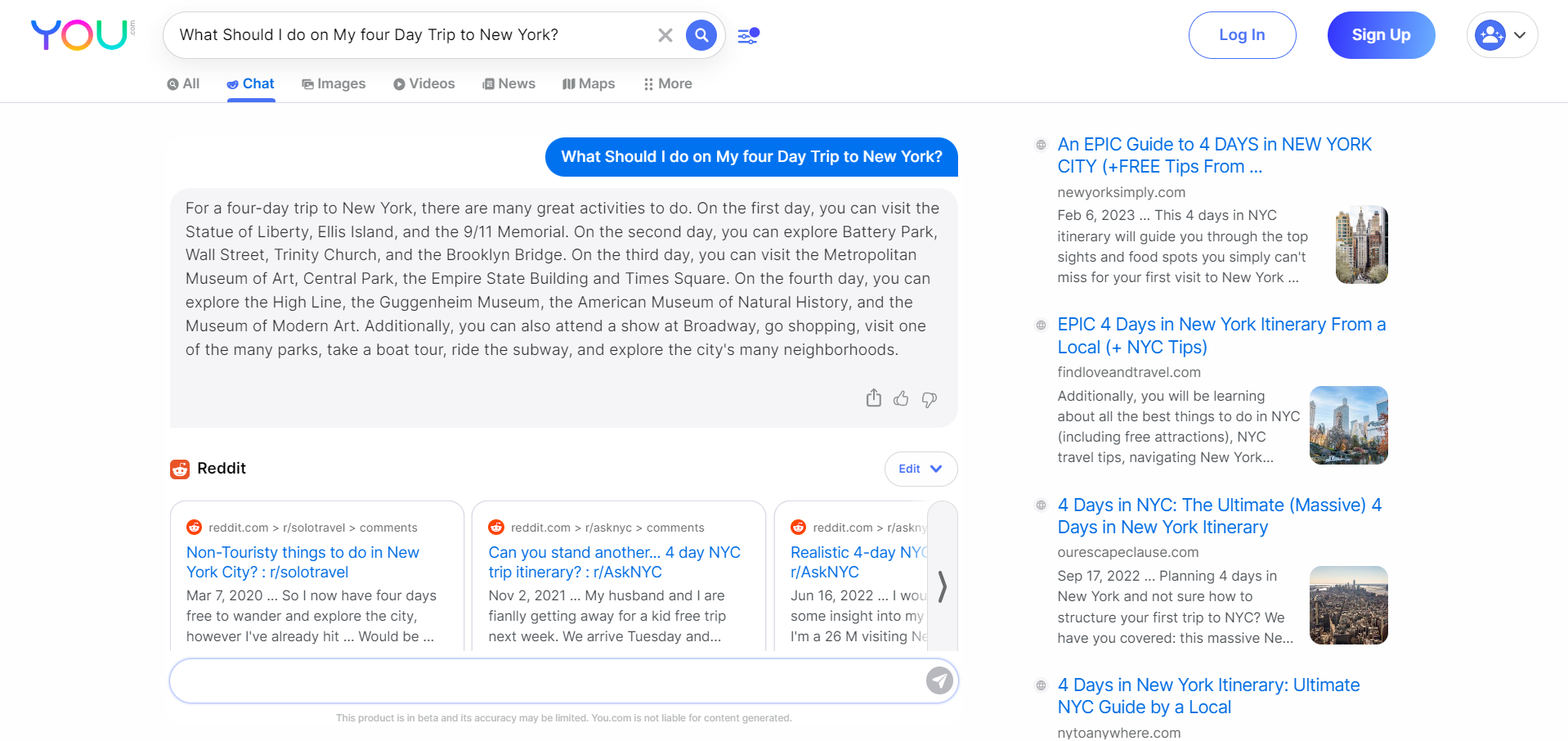Open the profile account dropdown
This screenshot has width=1568, height=741.
pyautogui.click(x=1502, y=35)
